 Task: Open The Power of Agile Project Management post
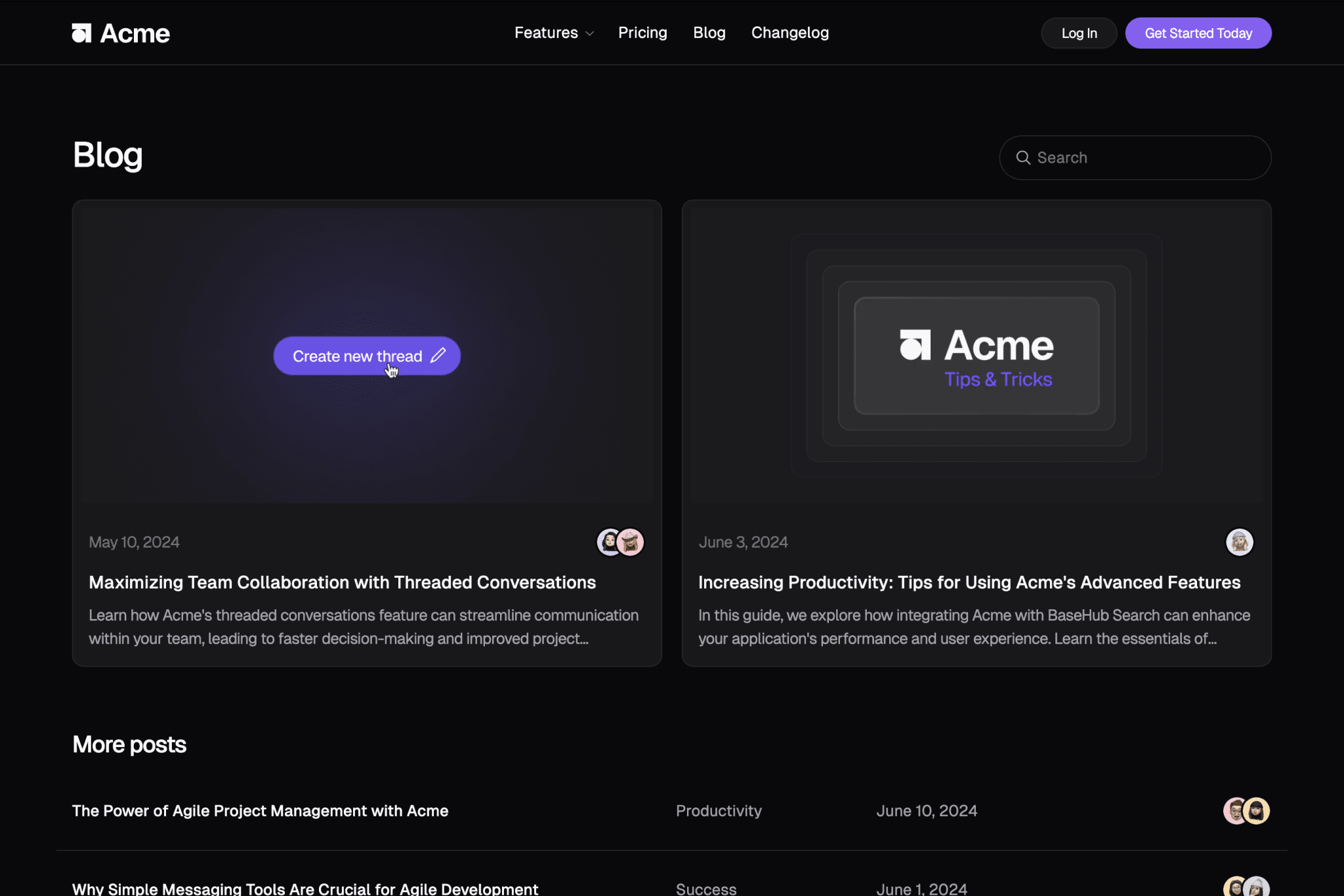coord(260,811)
